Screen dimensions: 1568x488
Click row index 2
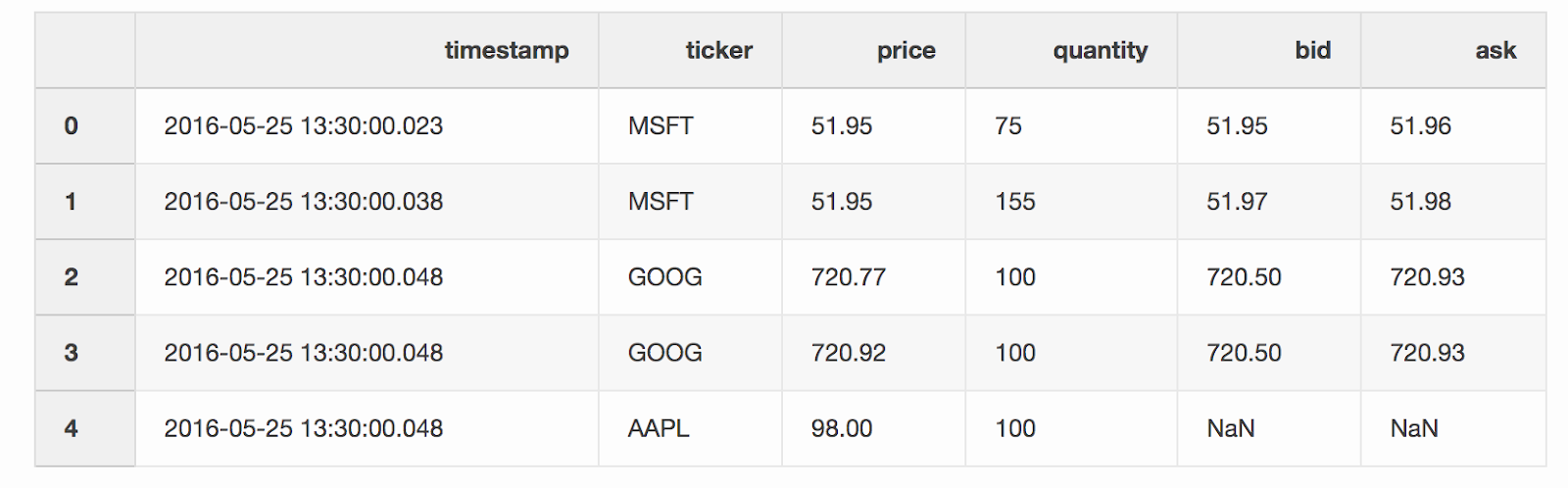(71, 277)
